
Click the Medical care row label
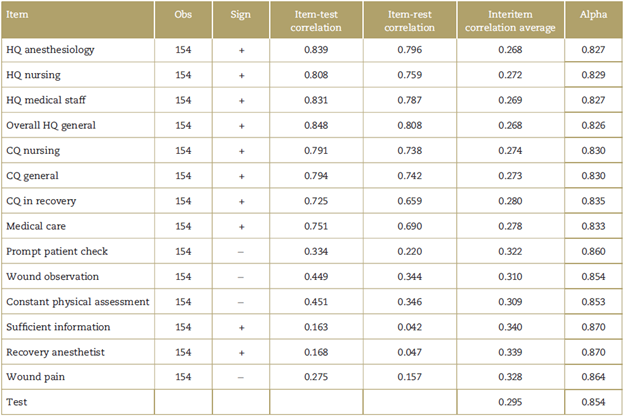click(x=35, y=226)
